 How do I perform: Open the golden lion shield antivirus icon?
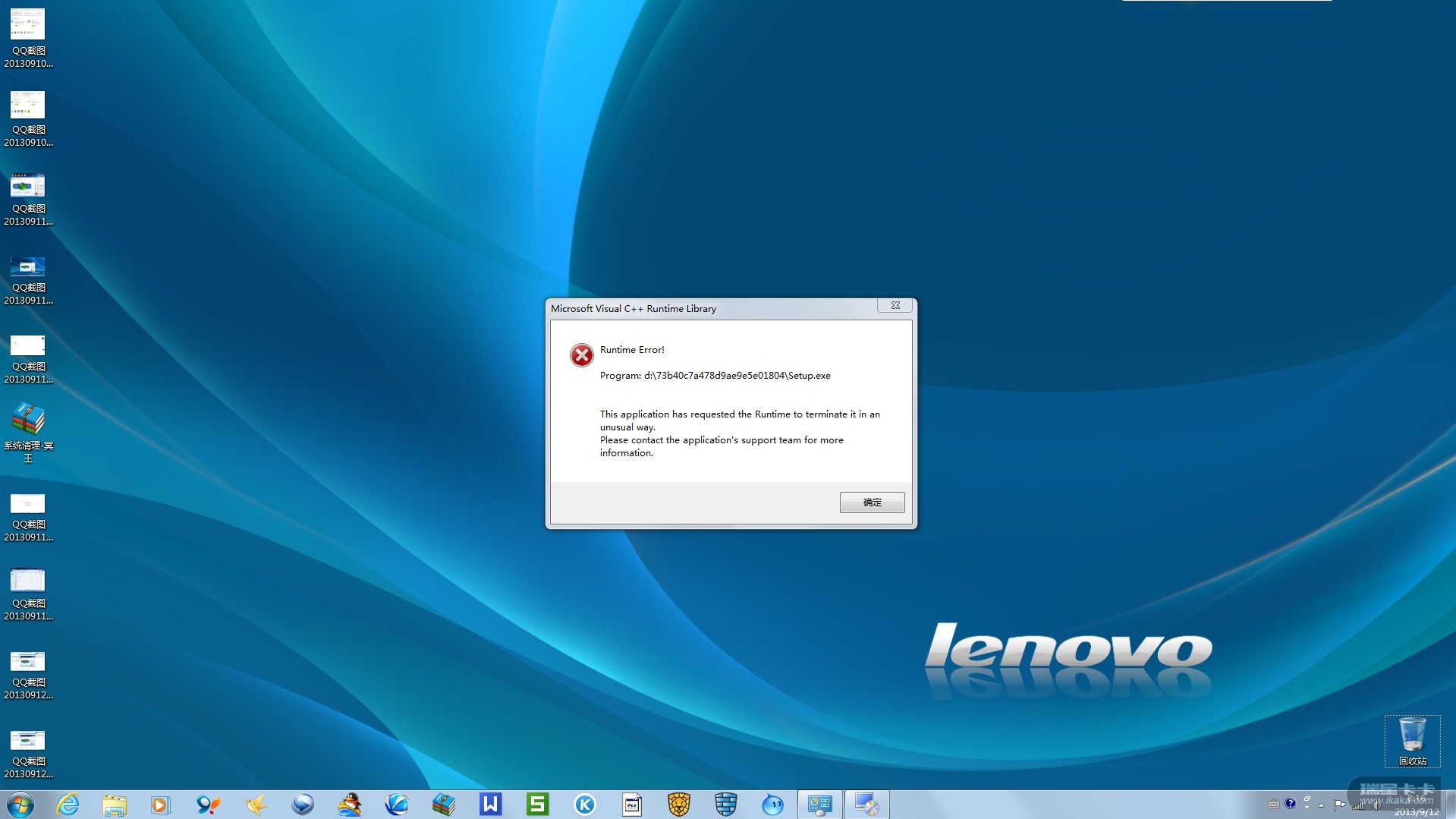[x=679, y=805]
